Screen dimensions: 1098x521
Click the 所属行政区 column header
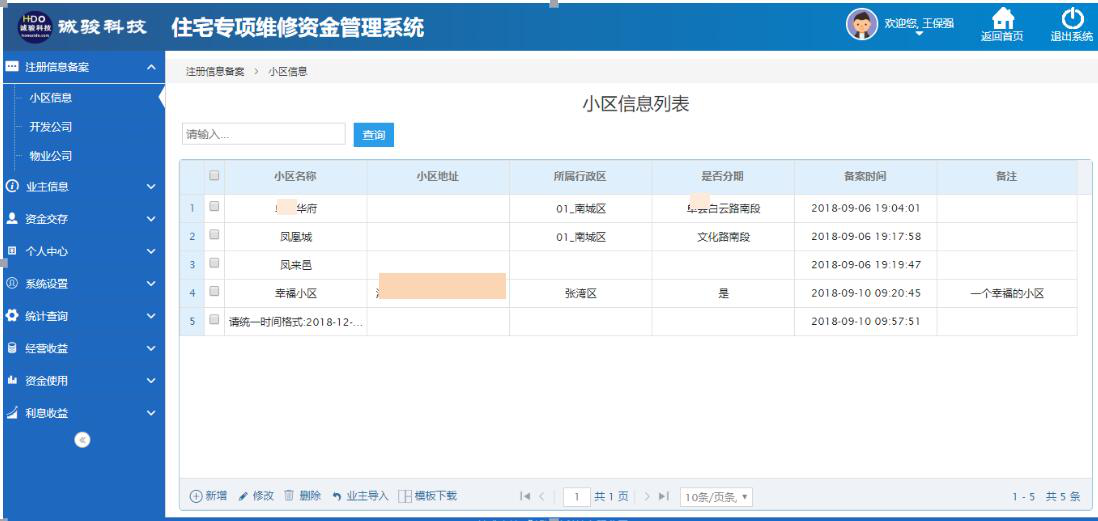(580, 176)
